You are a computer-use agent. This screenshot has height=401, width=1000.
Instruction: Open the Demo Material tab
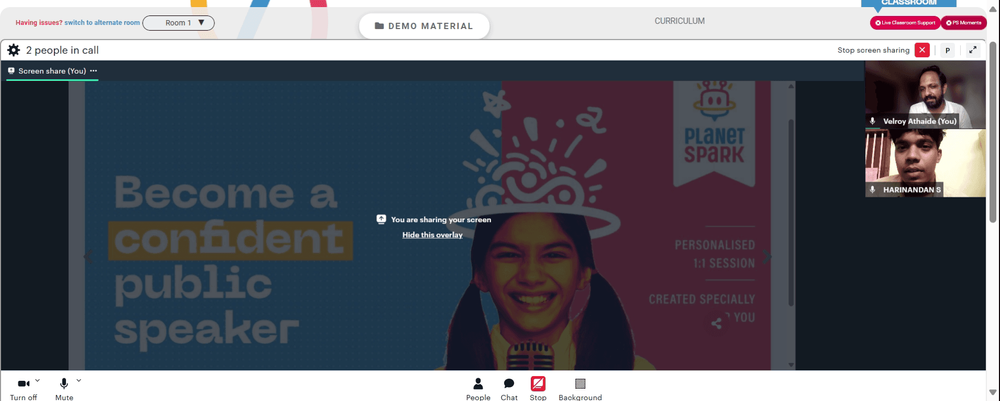(x=424, y=26)
